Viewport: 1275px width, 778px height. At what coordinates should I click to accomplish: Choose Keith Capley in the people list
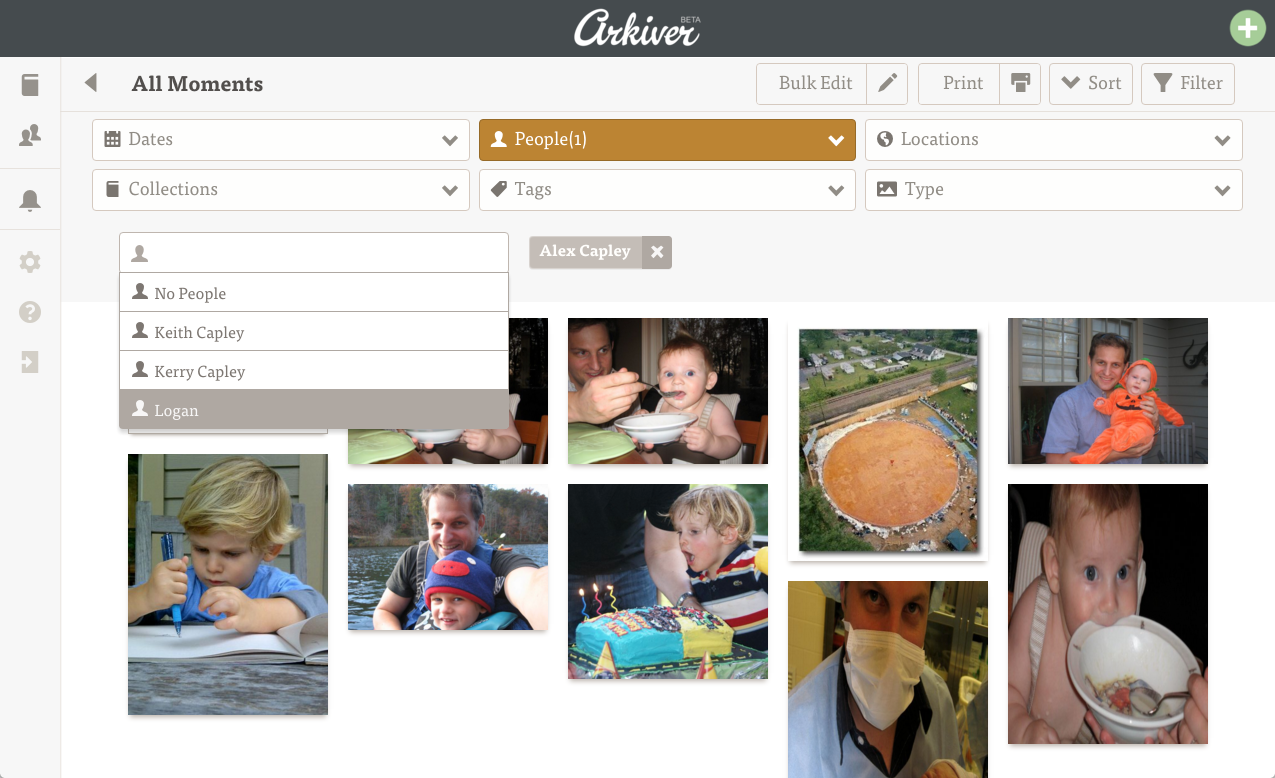[314, 332]
